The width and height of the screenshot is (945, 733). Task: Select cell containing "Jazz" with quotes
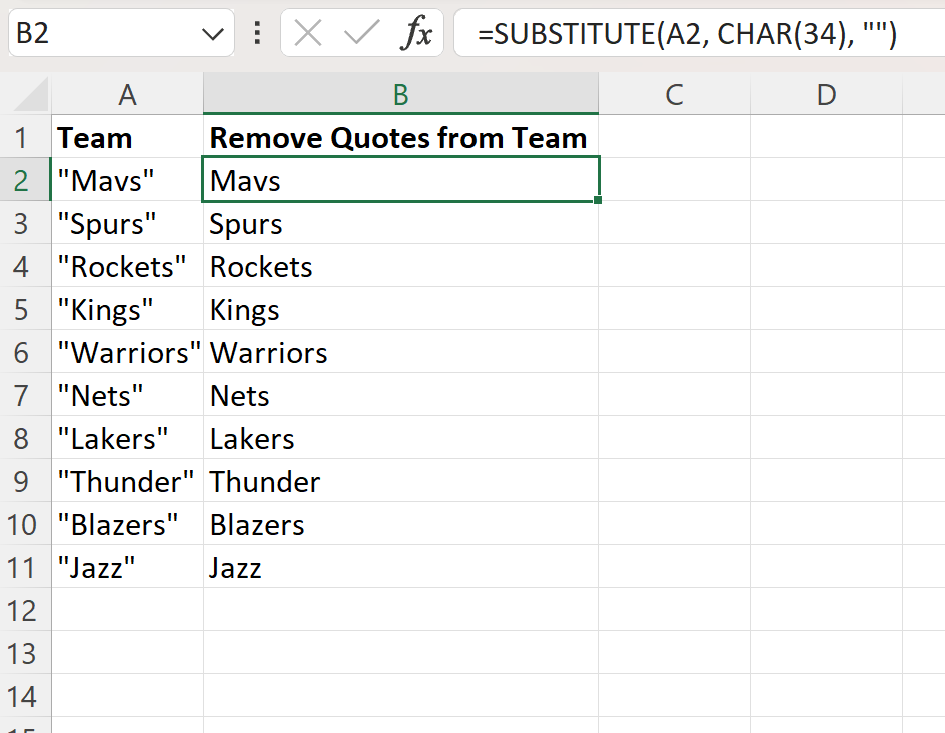click(x=127, y=568)
